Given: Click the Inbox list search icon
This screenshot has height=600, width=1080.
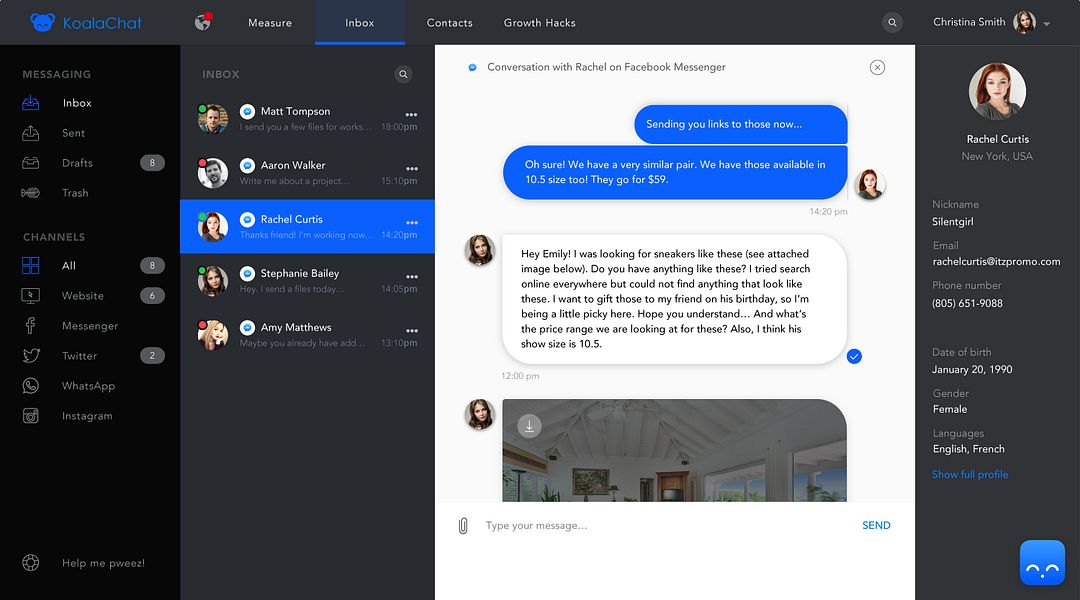Looking at the screenshot, I should click(404, 74).
